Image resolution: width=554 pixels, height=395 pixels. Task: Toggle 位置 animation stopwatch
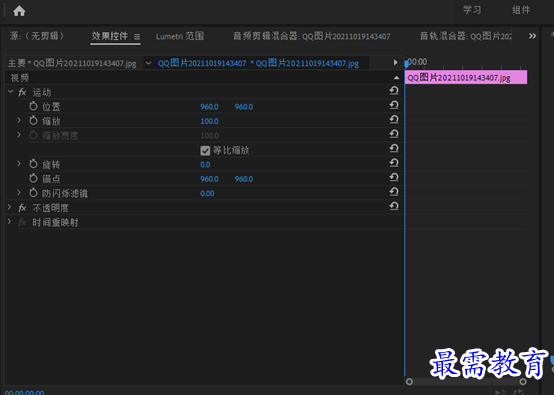click(33, 106)
